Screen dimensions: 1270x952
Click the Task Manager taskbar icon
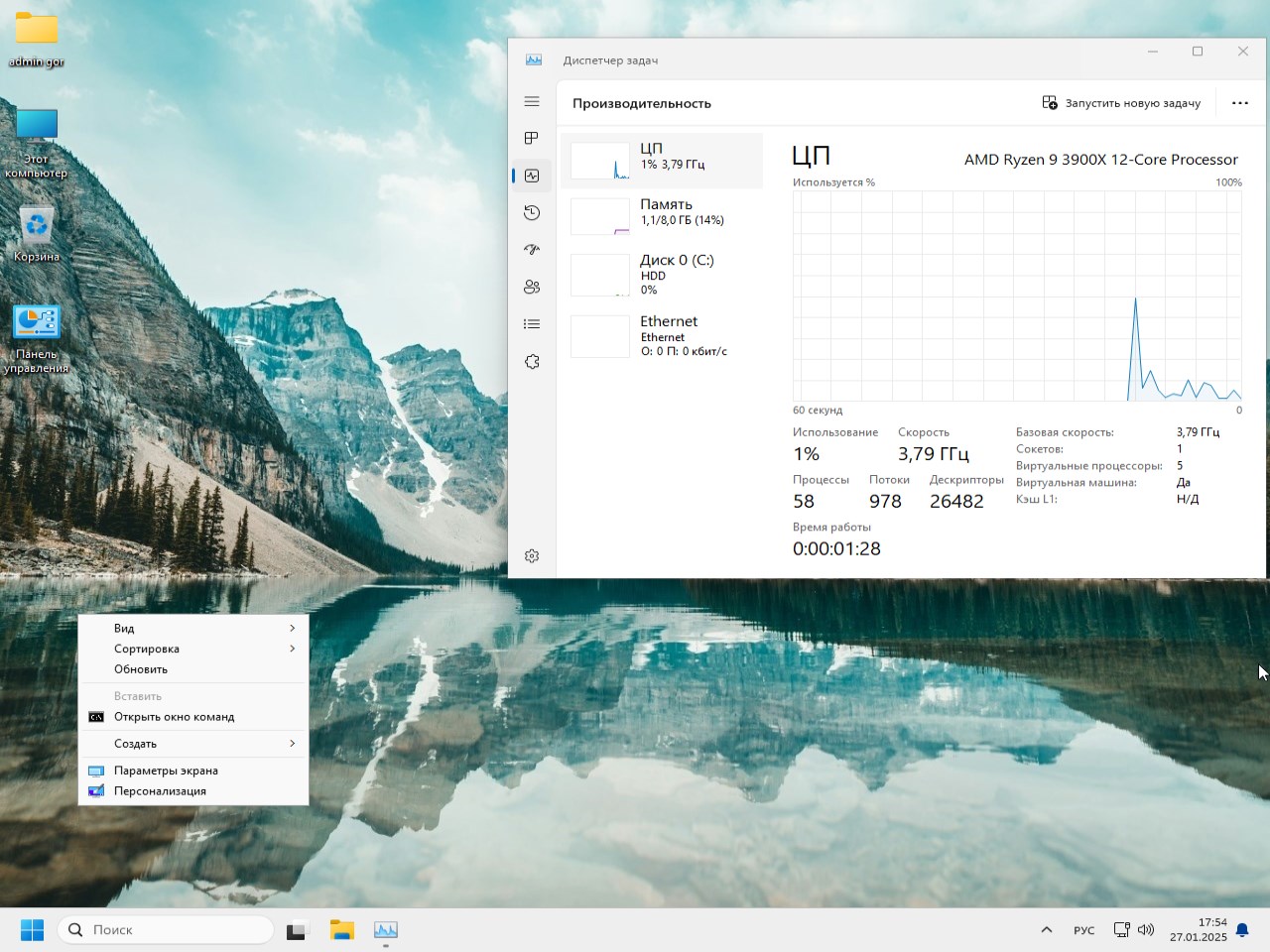386,930
